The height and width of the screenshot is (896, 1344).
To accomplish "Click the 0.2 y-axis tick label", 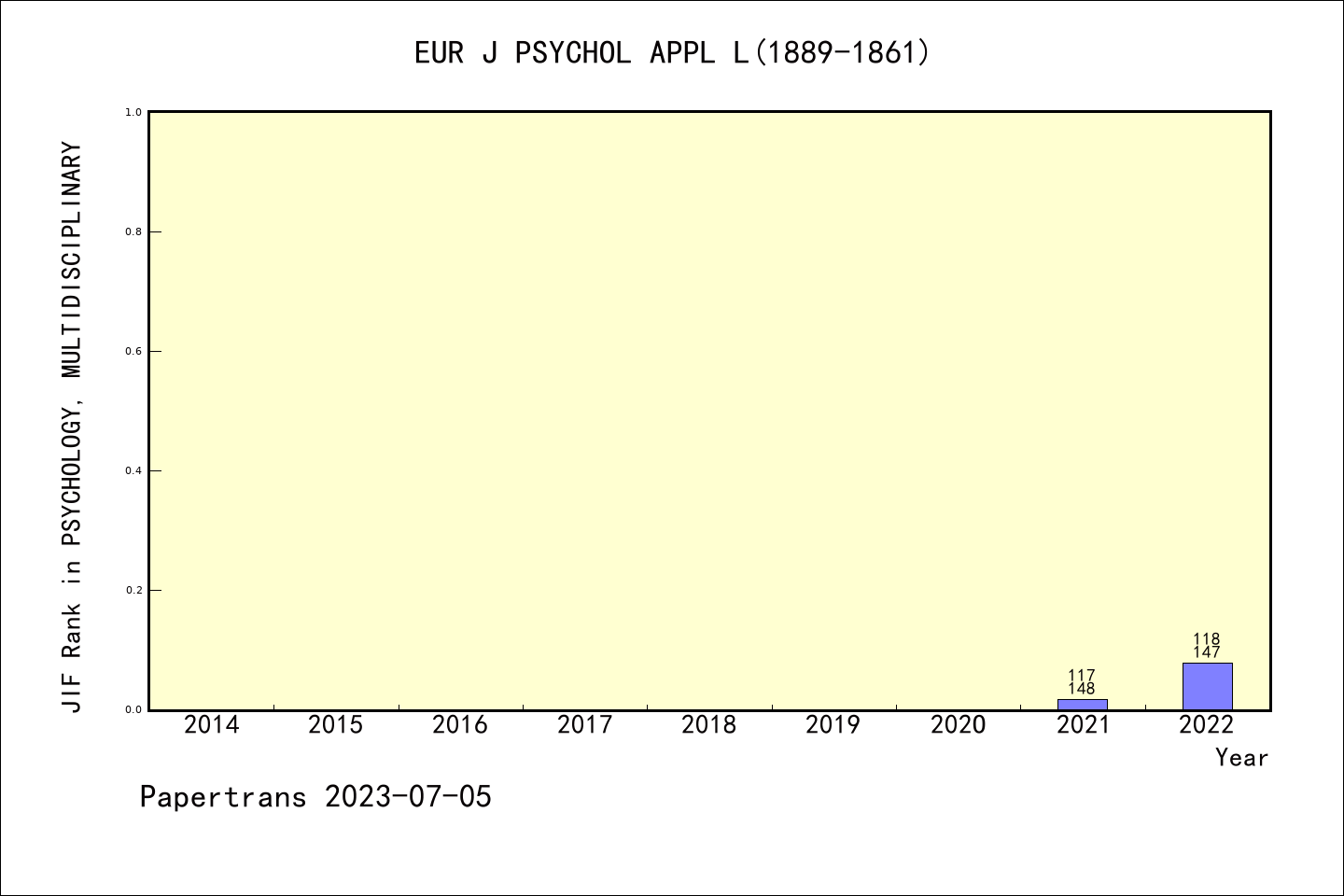I will coord(133,590).
